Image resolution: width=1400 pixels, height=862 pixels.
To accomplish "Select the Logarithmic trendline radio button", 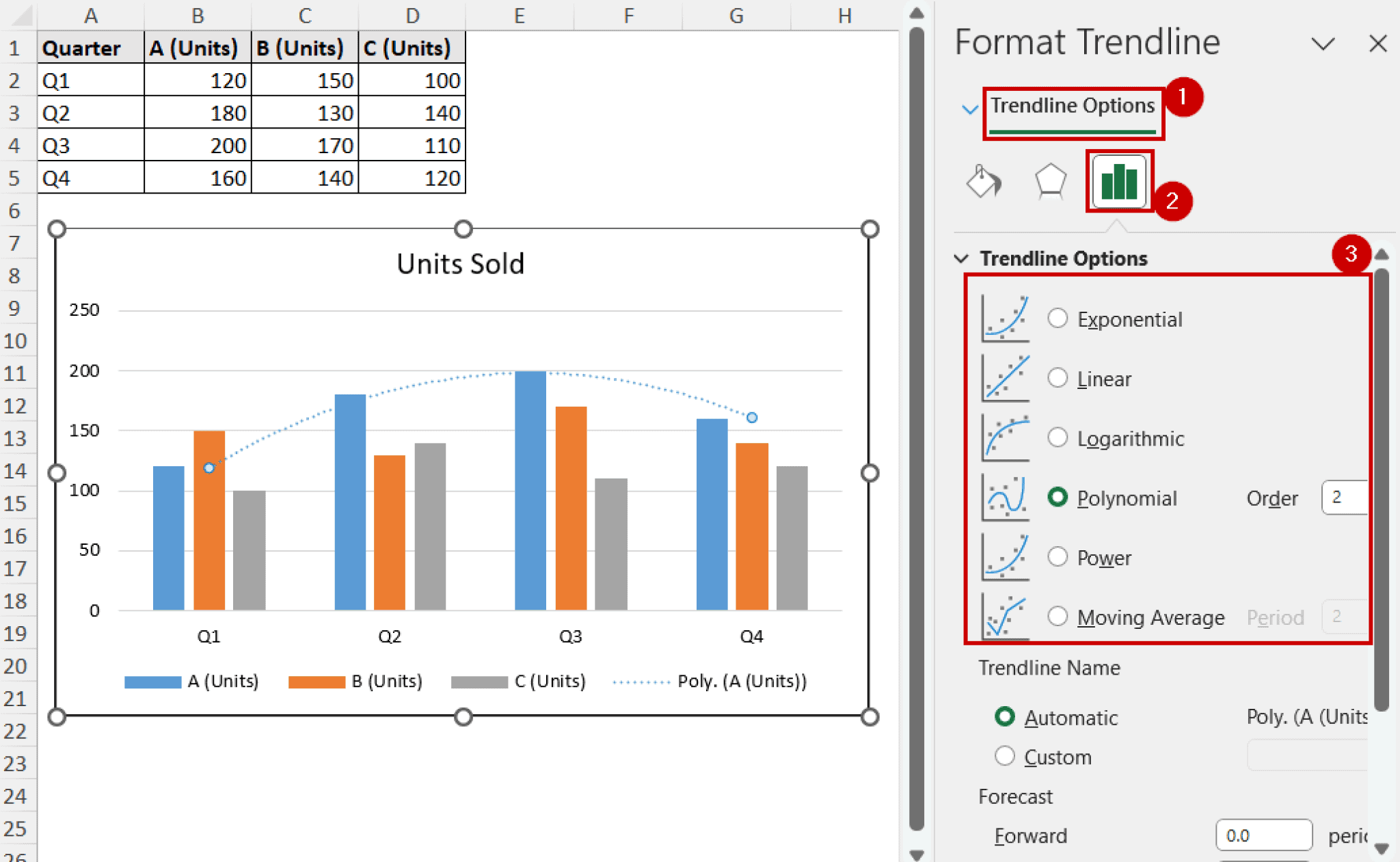I will pos(1058,437).
